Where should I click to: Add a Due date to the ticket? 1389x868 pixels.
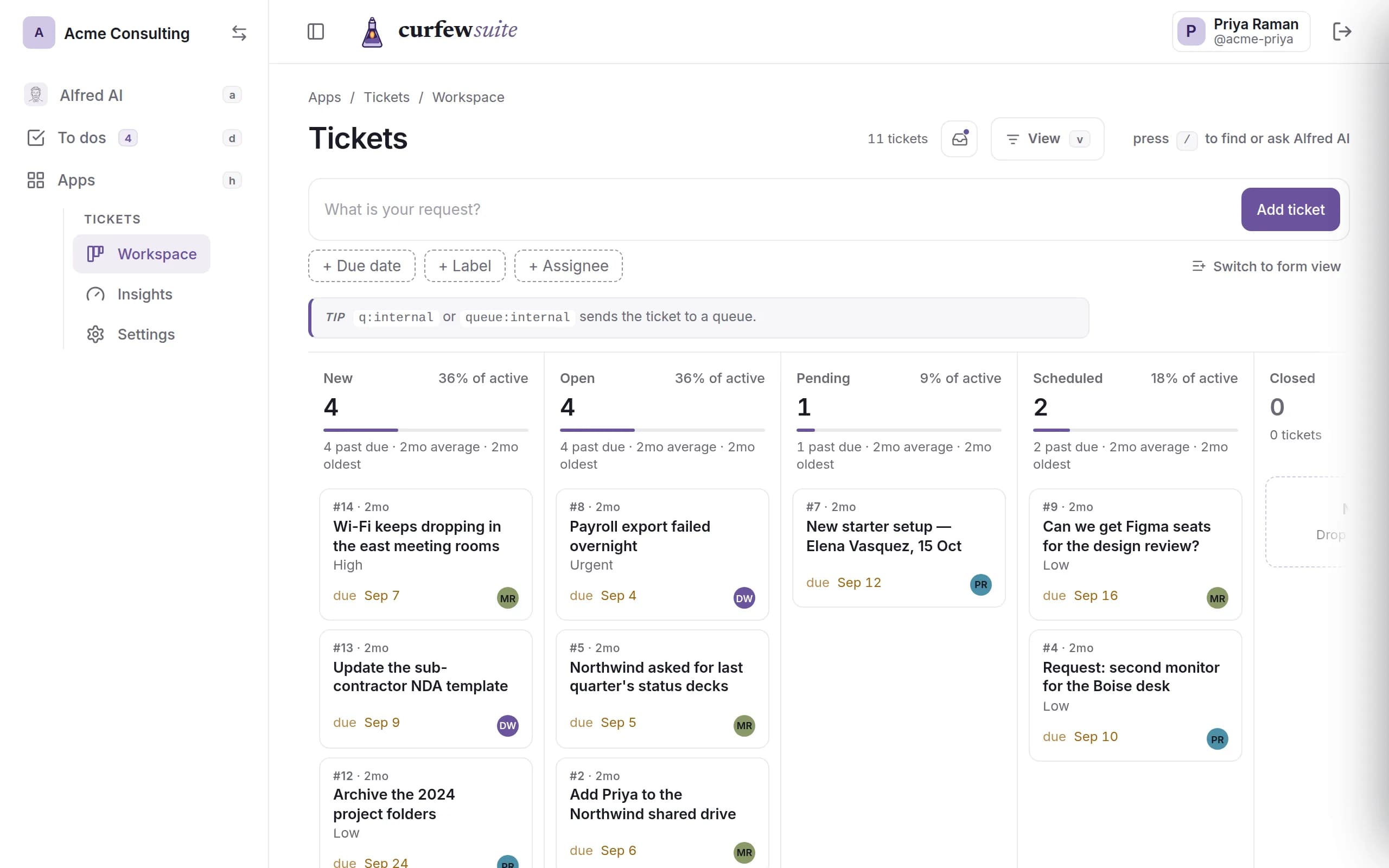pyautogui.click(x=361, y=266)
